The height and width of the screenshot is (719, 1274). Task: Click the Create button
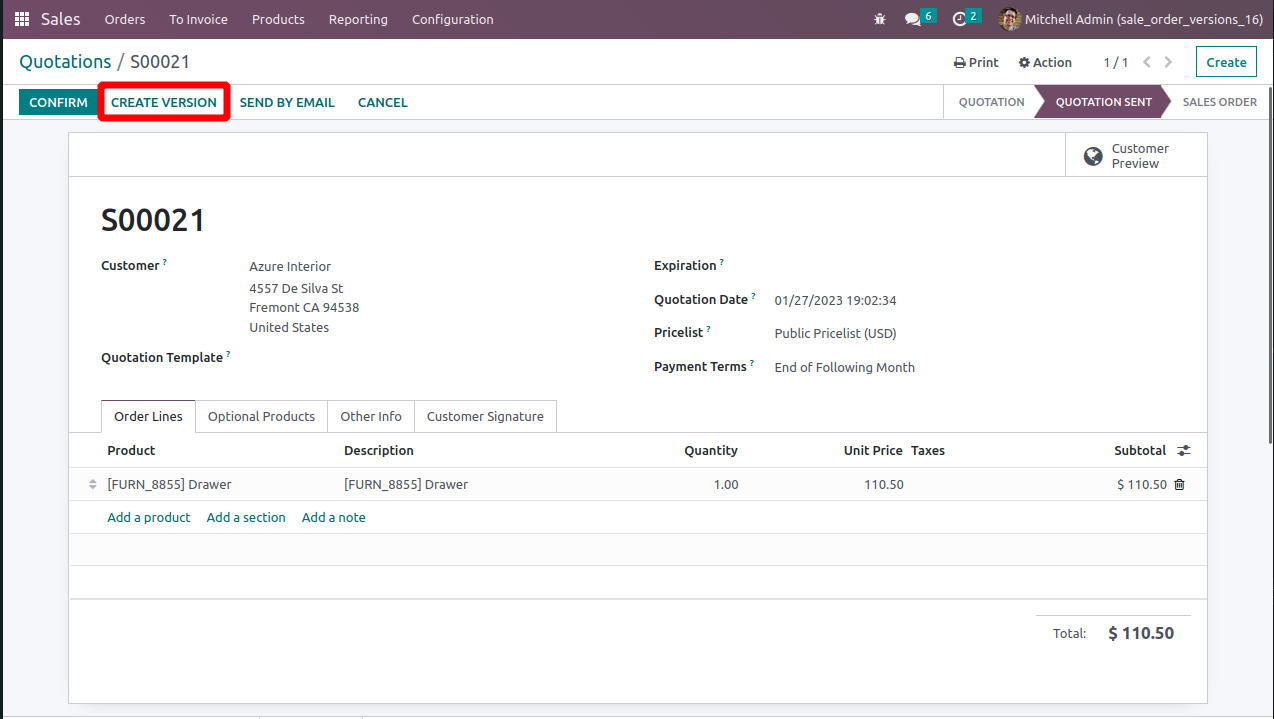pyautogui.click(x=1226, y=62)
